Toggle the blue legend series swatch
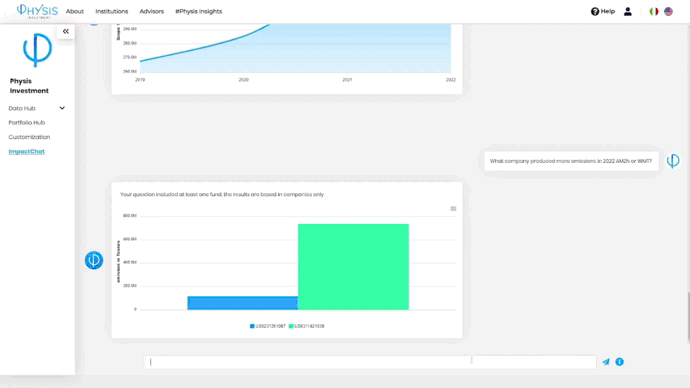This screenshot has height=388, width=690. click(252, 326)
